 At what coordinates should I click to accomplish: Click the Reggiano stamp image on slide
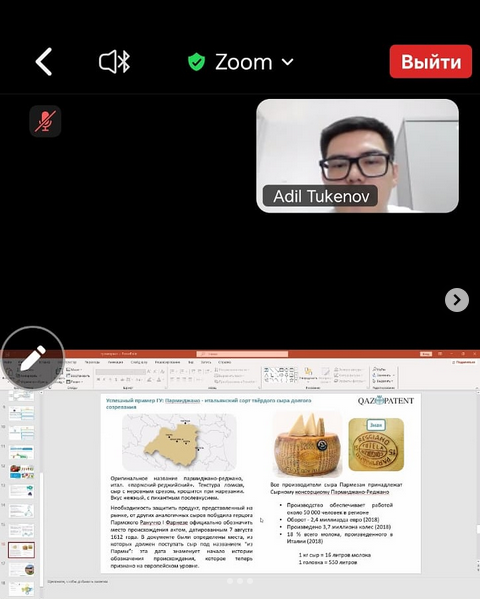click(x=376, y=444)
